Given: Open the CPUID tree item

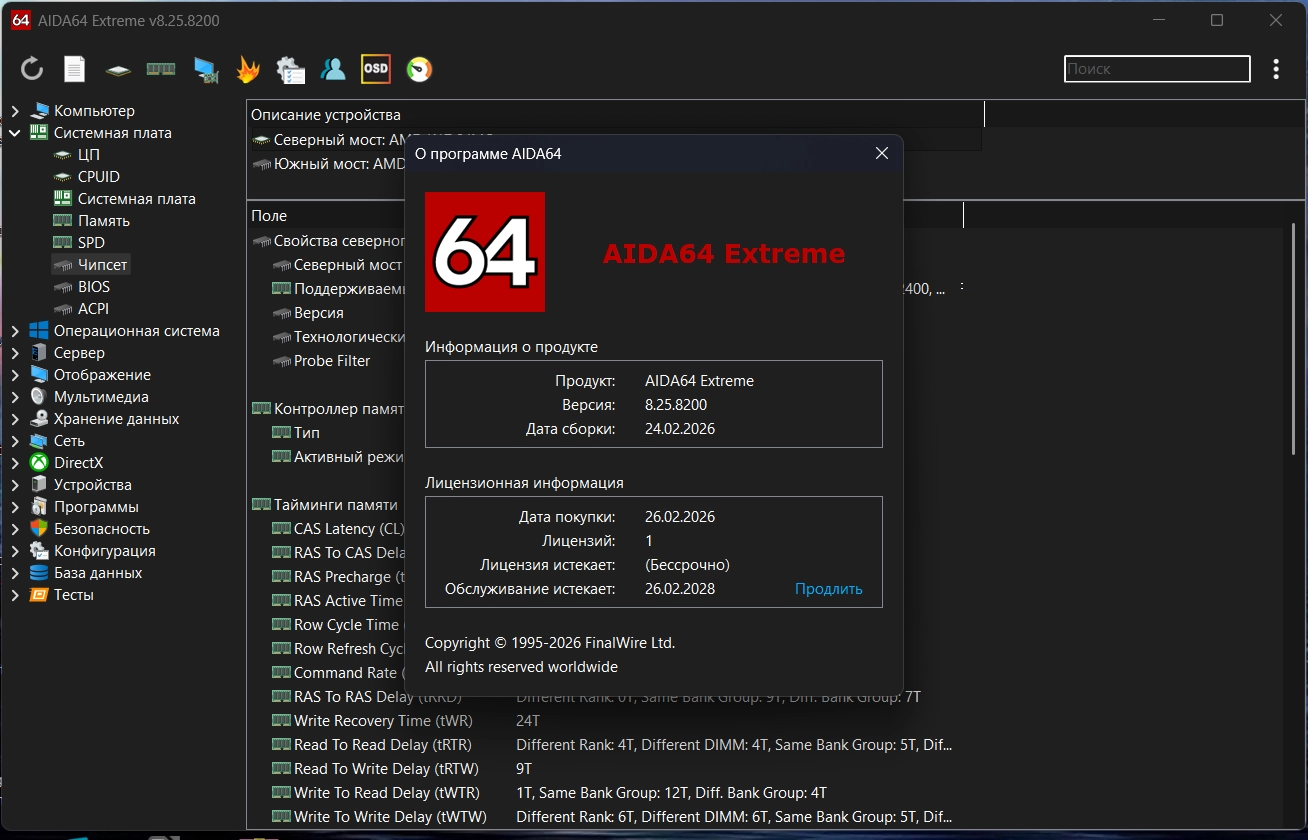Looking at the screenshot, I should tap(98, 177).
